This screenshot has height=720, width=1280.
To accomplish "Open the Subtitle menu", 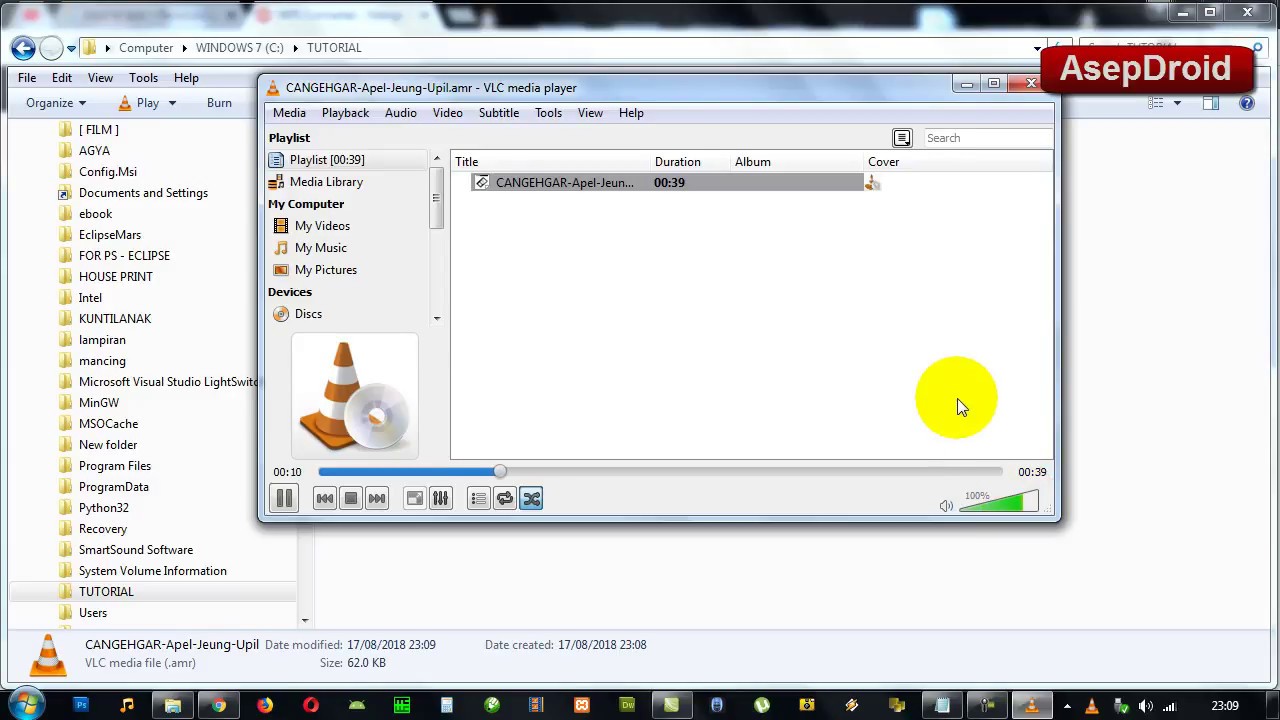I will 498,113.
